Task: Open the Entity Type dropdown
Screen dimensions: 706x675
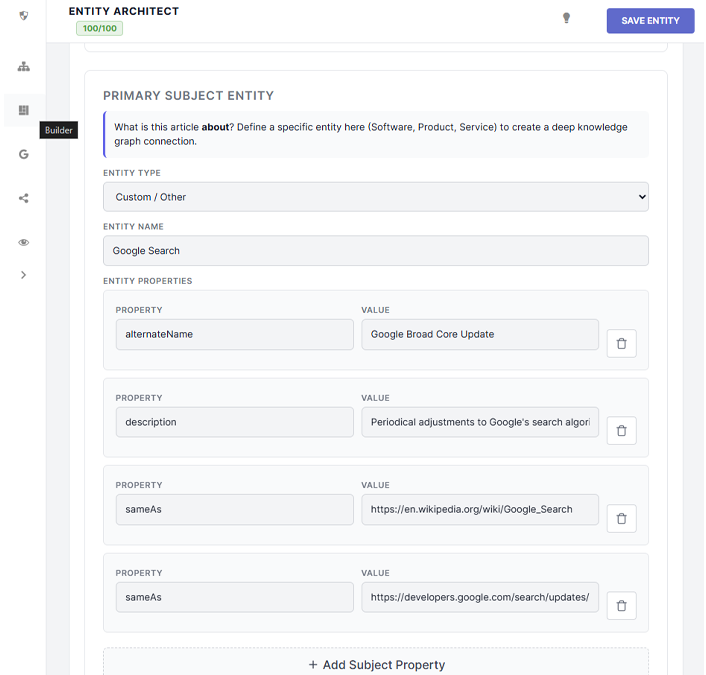Action: (375, 197)
